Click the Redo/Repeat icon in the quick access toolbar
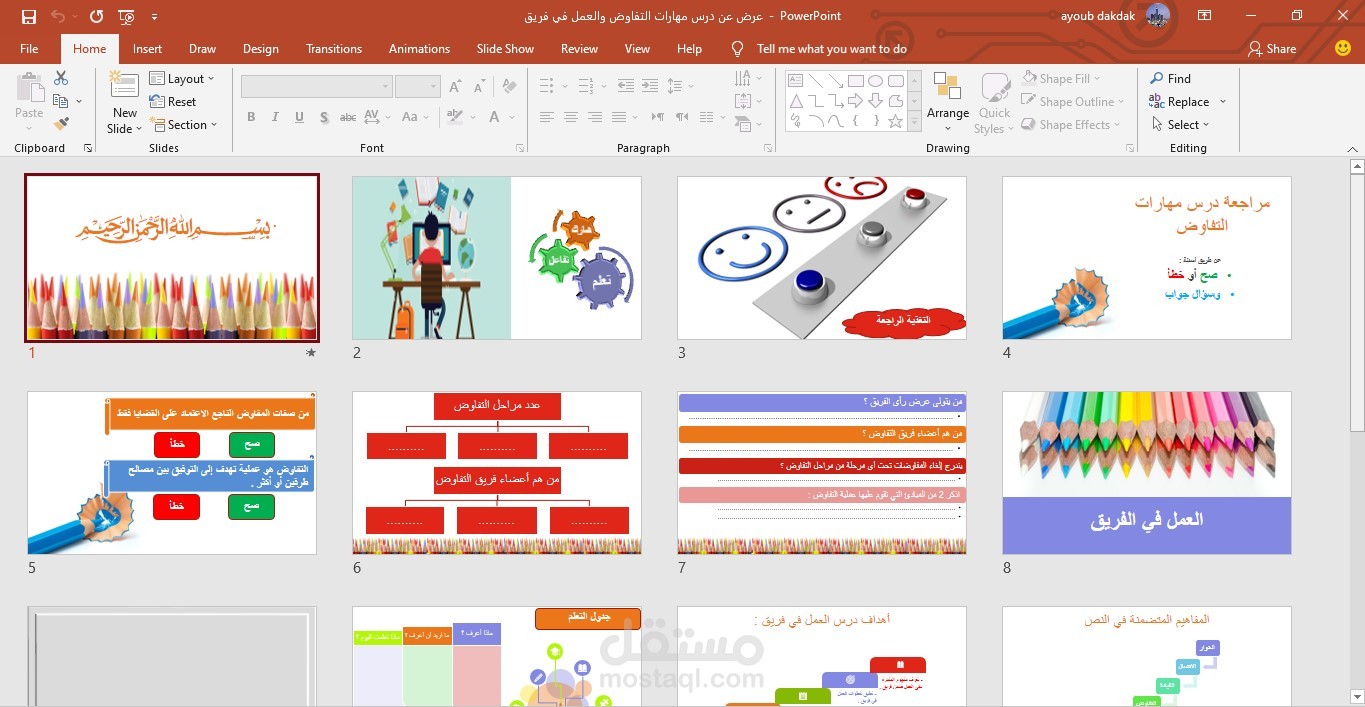The height and width of the screenshot is (707, 1365). (96, 16)
